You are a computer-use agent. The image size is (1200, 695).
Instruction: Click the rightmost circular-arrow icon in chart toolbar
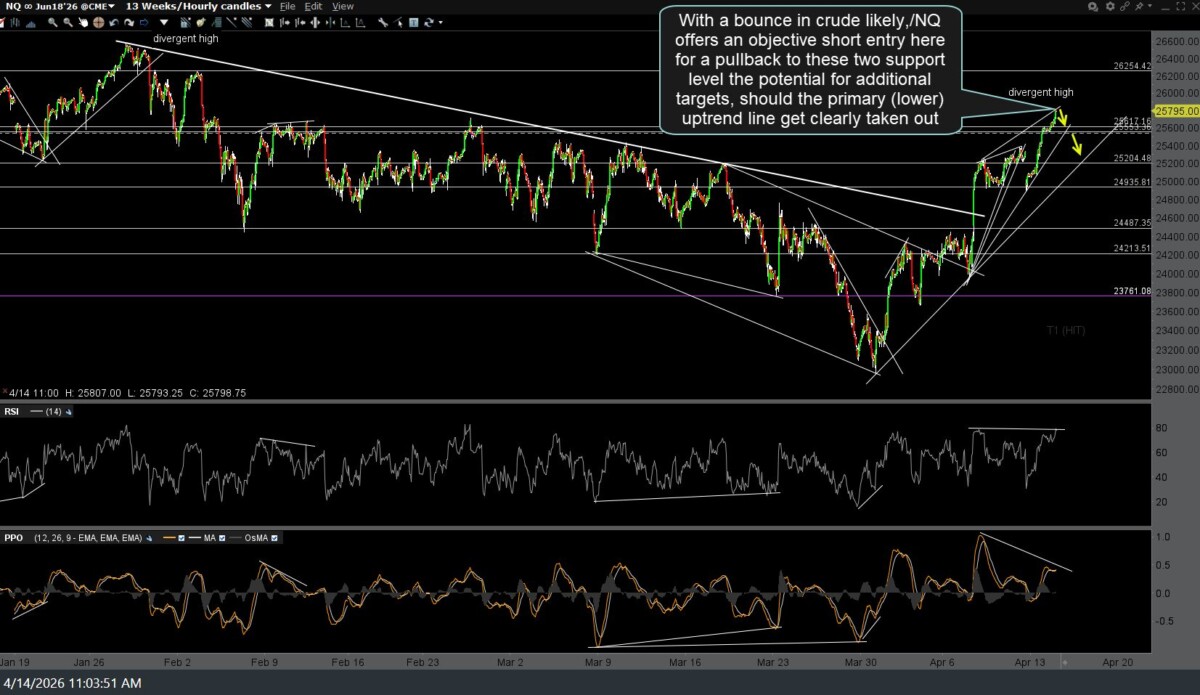point(430,21)
